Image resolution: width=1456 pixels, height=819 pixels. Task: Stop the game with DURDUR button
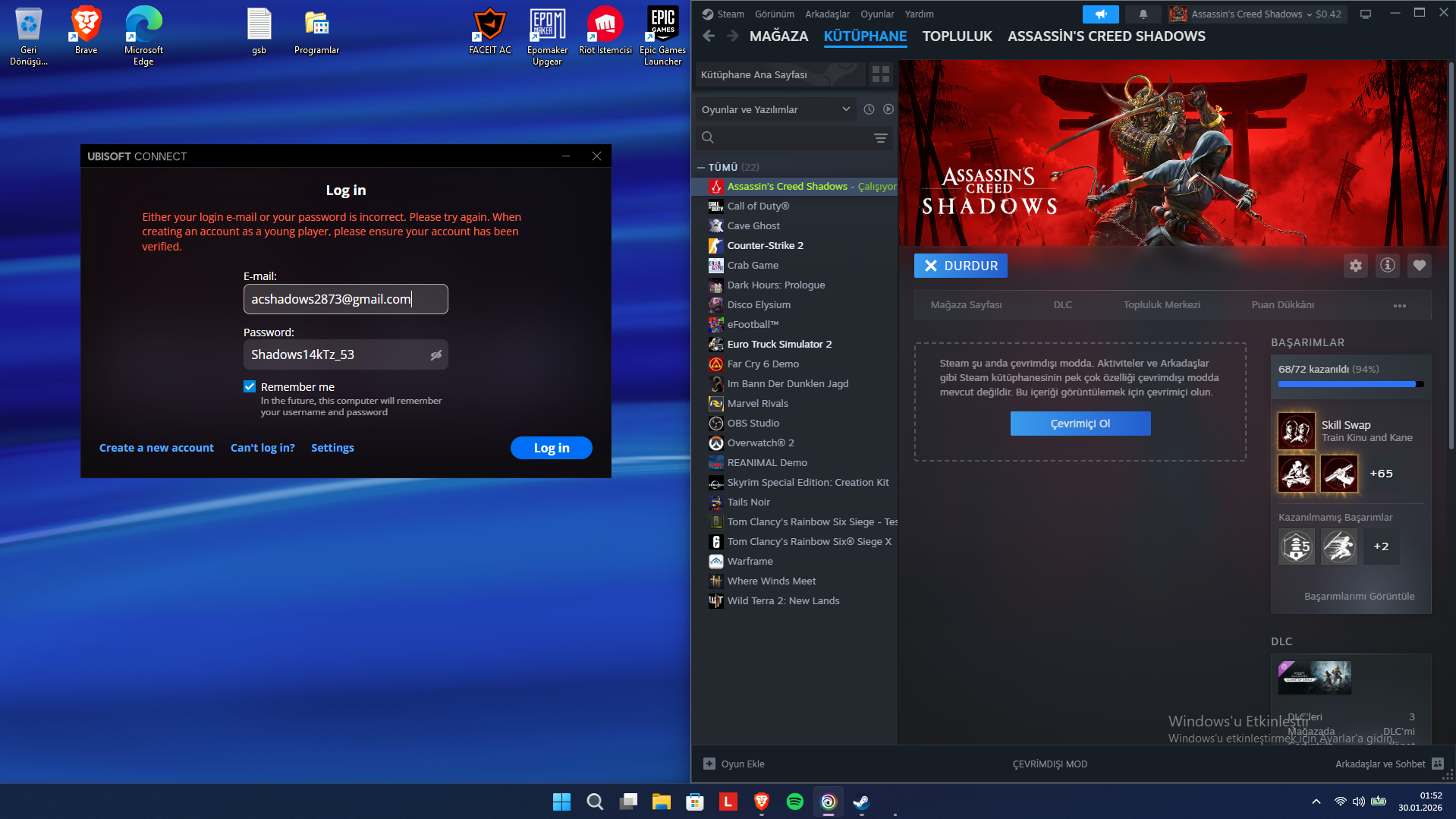tap(961, 266)
